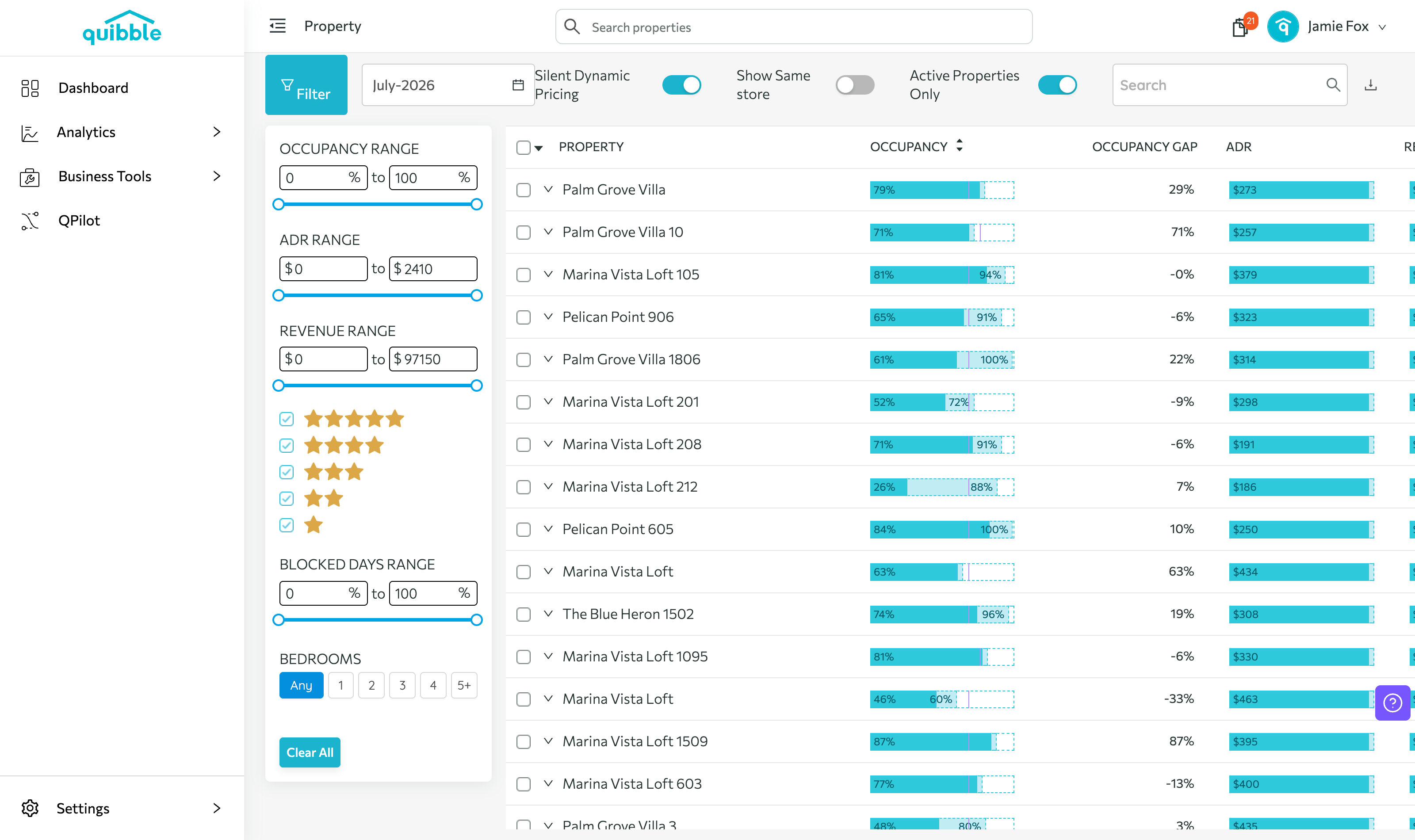Screen dimensions: 1415x840
Task: Click blocked days slider left handle
Action: (278, 620)
